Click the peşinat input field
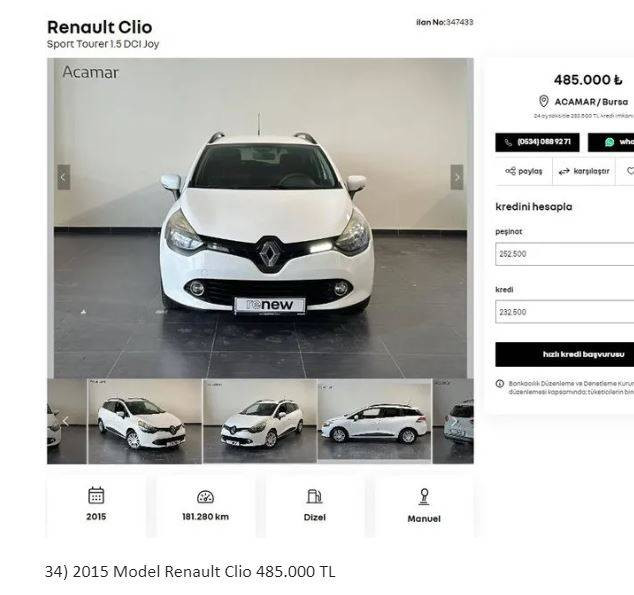Image resolution: width=634 pixels, height=595 pixels. (x=564, y=254)
